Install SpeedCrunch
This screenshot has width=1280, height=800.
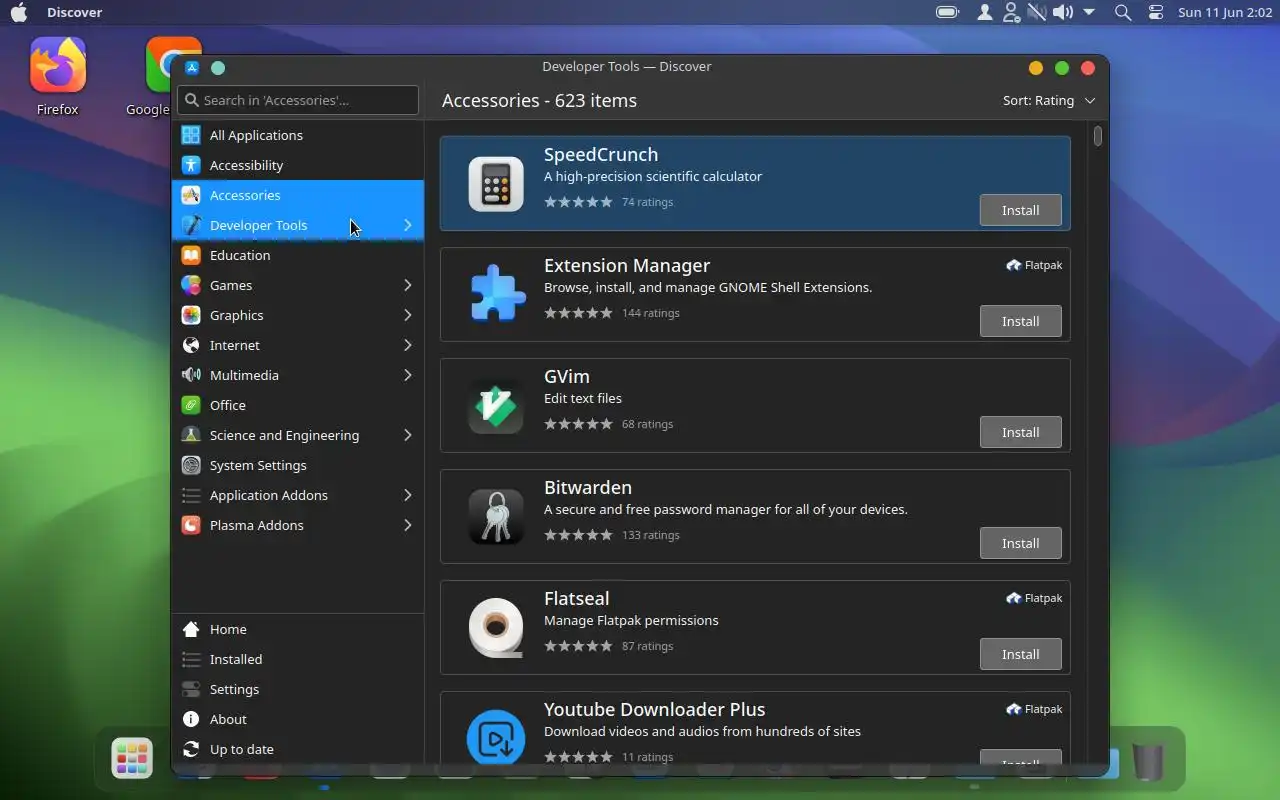[x=1021, y=210]
